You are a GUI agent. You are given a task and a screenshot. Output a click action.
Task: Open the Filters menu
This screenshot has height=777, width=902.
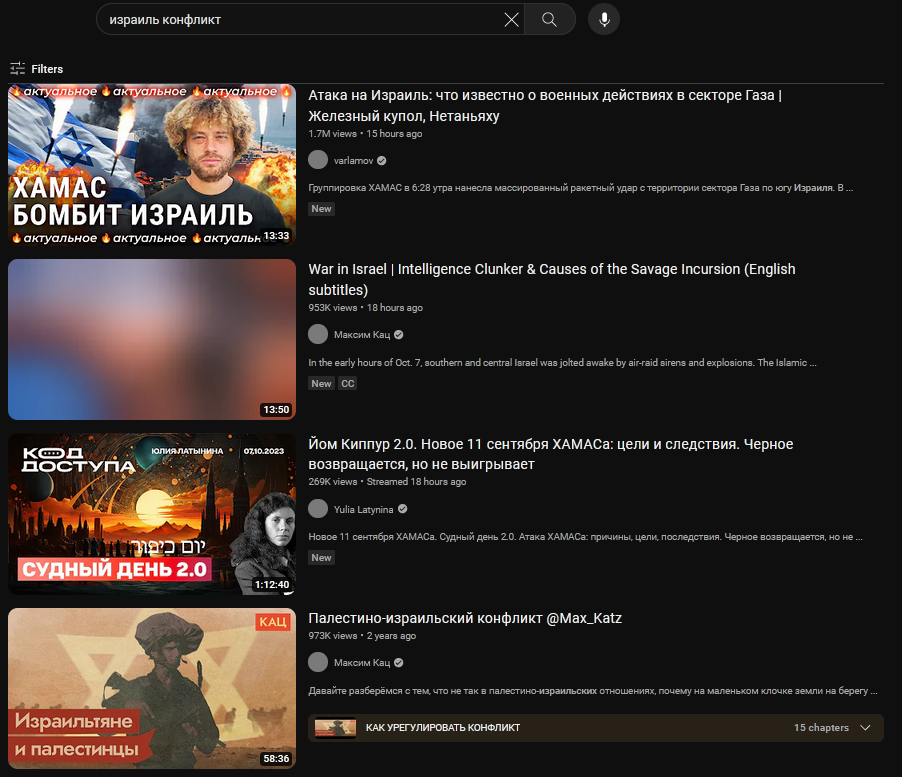pyautogui.click(x=36, y=69)
